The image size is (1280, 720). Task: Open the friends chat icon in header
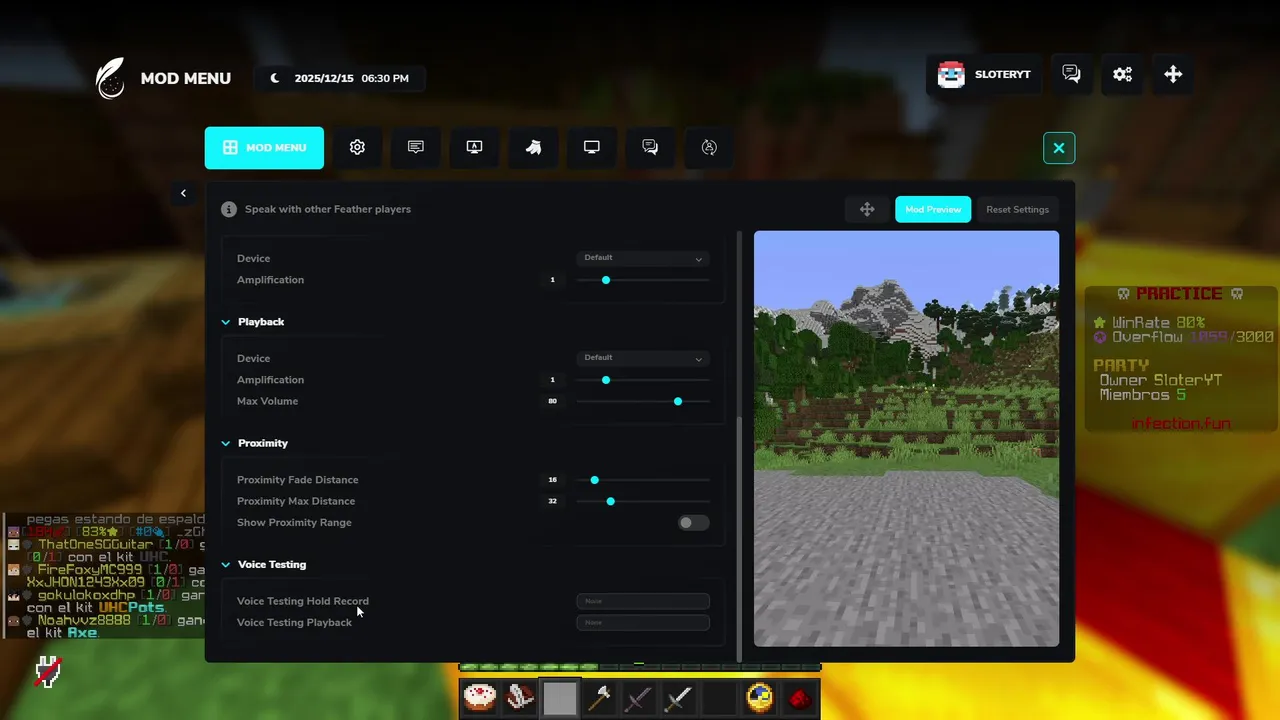(1071, 75)
